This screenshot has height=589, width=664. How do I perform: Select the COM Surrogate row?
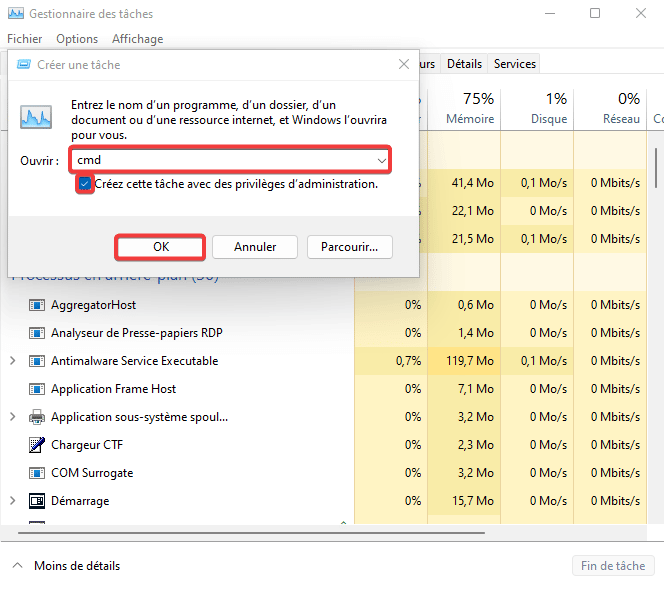coord(324,473)
